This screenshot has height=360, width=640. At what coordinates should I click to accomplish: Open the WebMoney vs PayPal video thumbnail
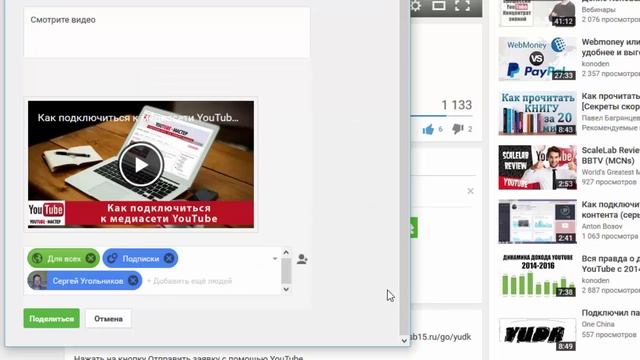coord(538,59)
